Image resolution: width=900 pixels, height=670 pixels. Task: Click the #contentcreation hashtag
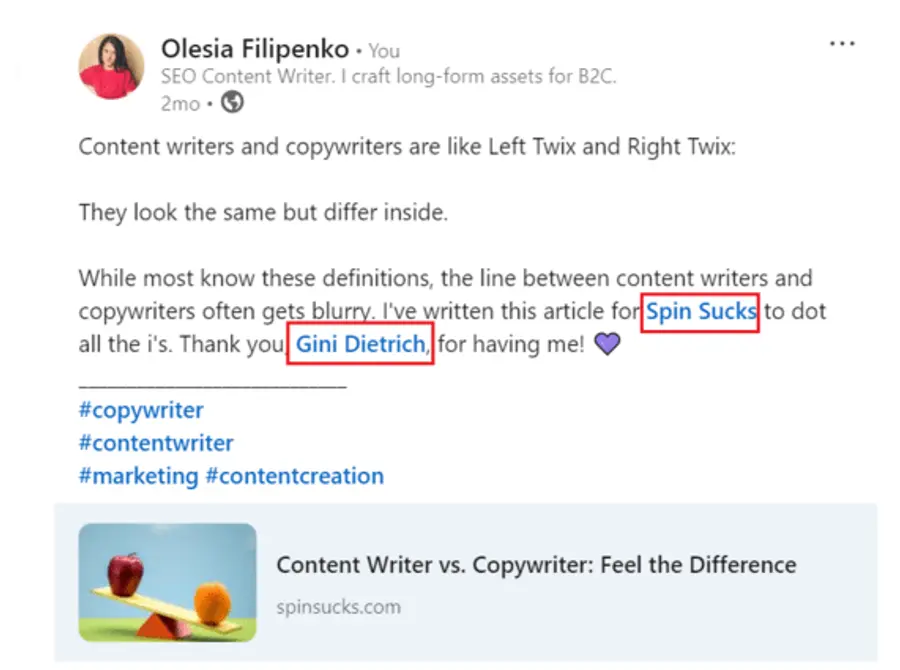294,475
